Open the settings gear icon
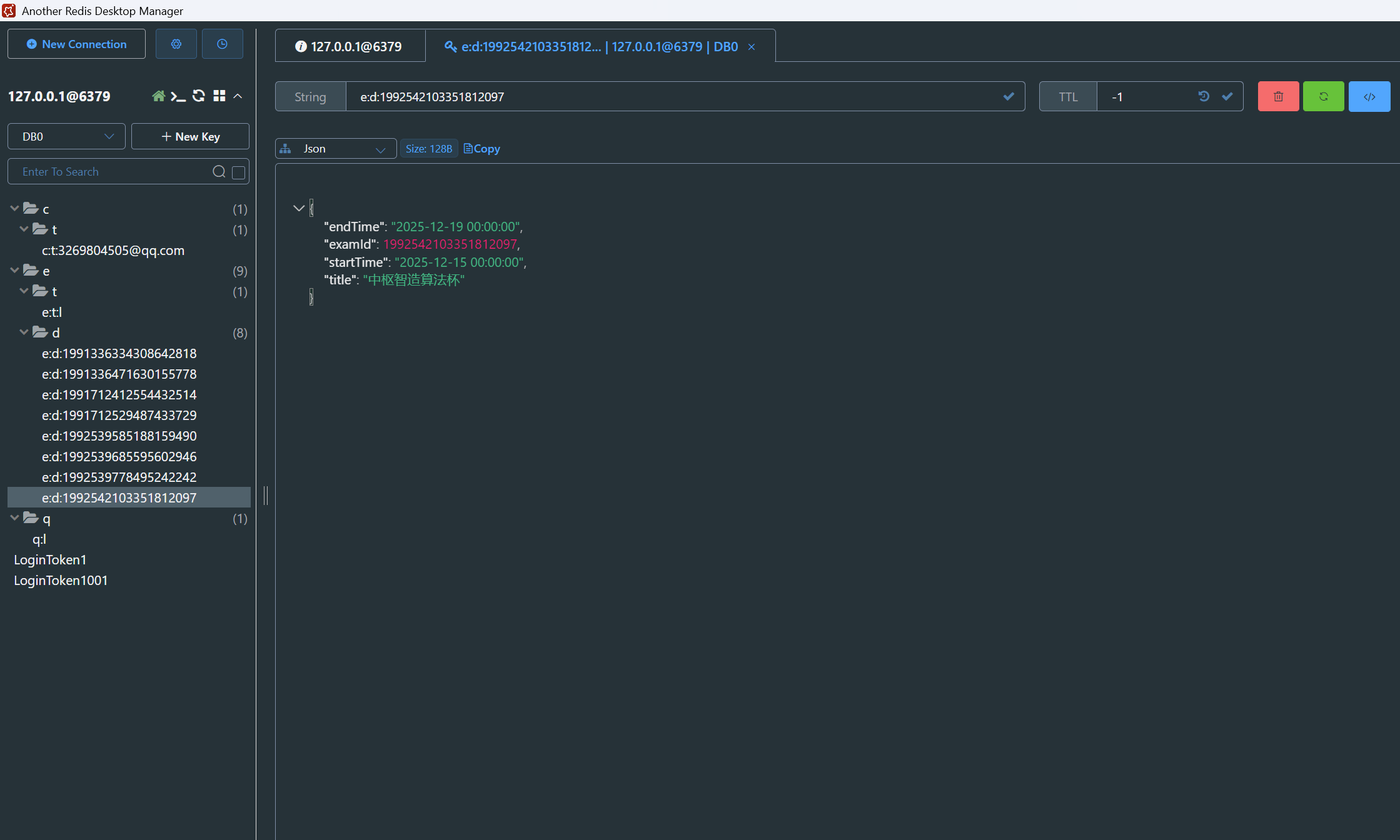The width and height of the screenshot is (1400, 840). pos(176,44)
